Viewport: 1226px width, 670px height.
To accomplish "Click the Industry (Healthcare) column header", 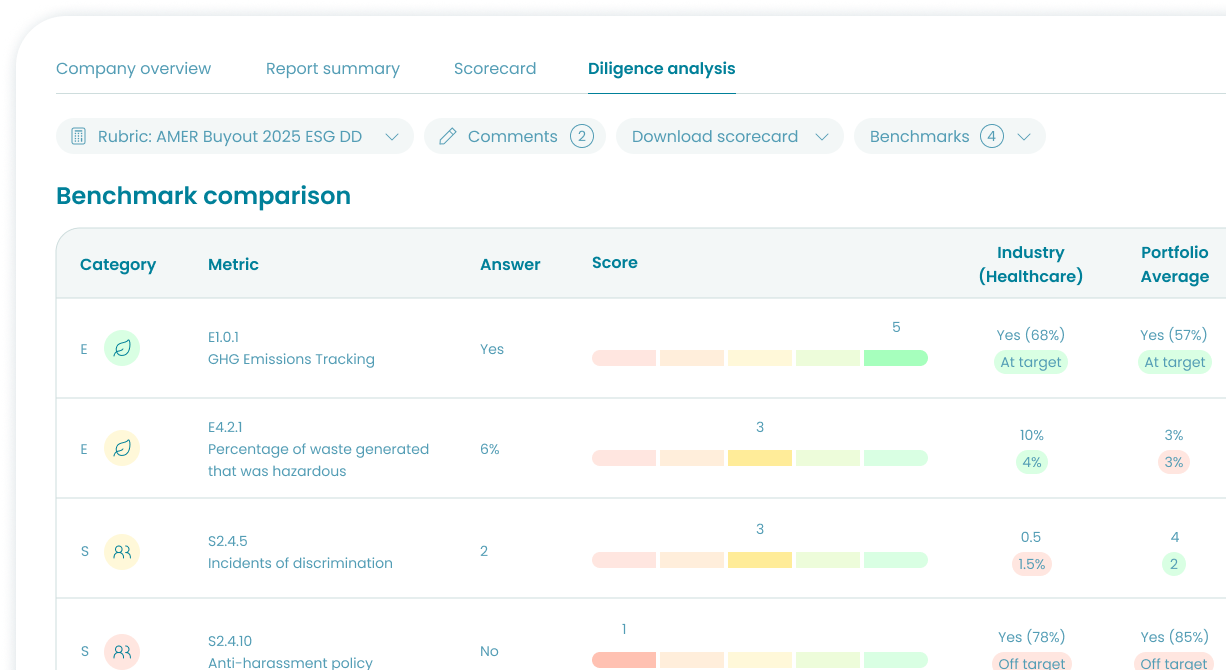I will [x=1031, y=264].
